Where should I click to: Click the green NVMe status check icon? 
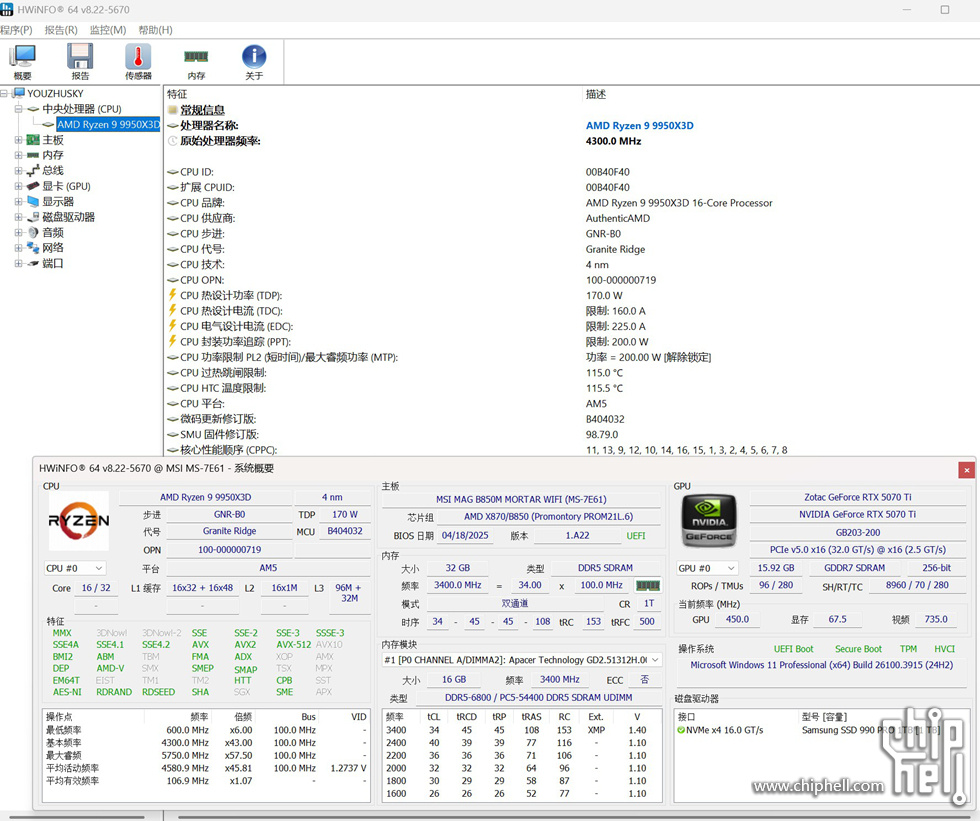681,730
